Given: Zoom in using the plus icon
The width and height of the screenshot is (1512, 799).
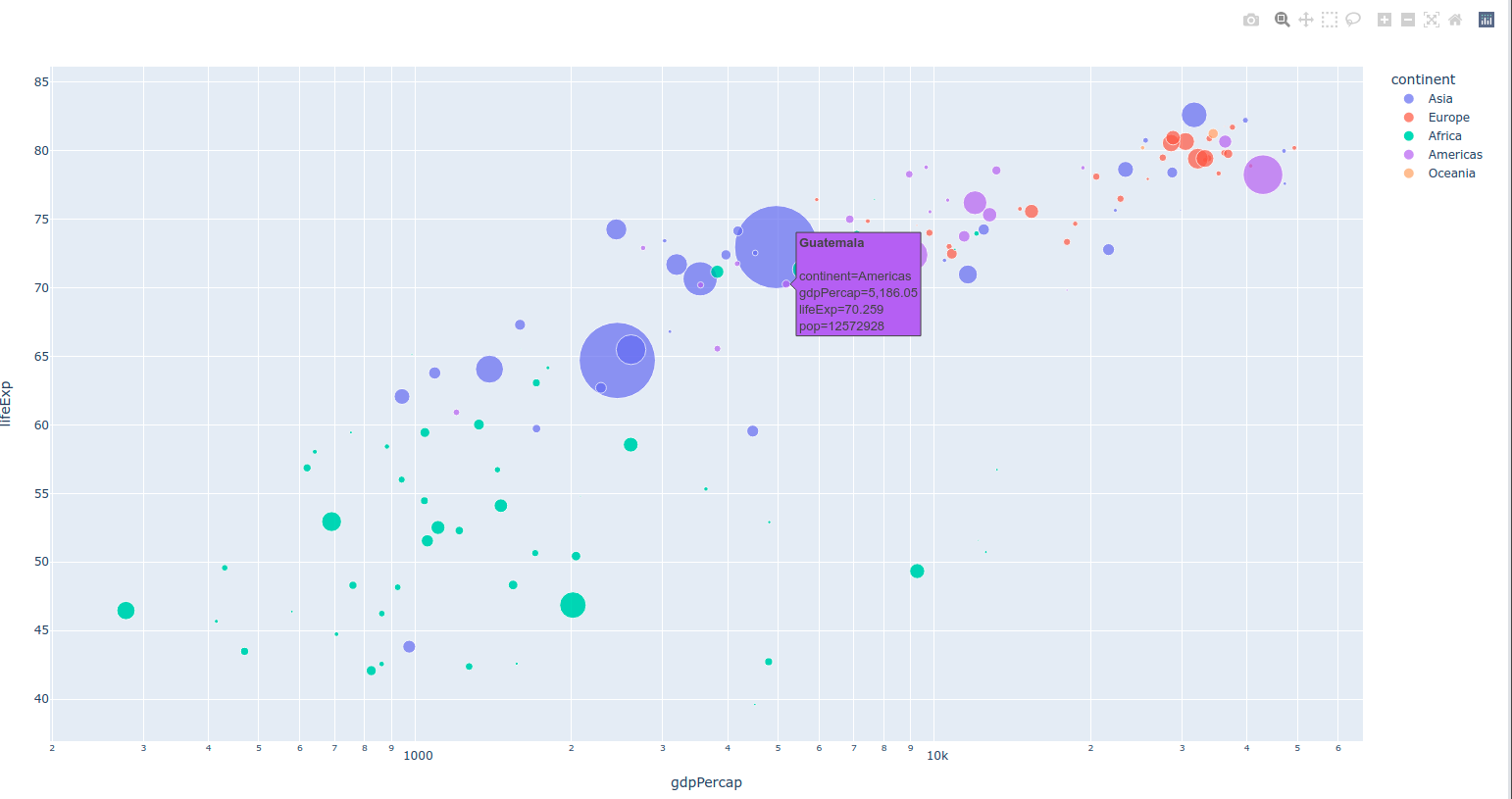Looking at the screenshot, I should [x=1384, y=19].
